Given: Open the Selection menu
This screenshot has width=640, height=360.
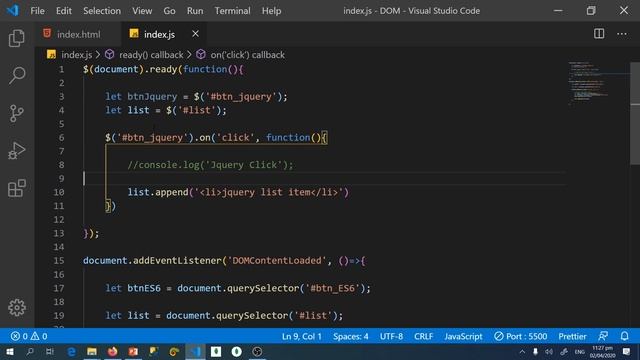Looking at the screenshot, I should 102,11.
